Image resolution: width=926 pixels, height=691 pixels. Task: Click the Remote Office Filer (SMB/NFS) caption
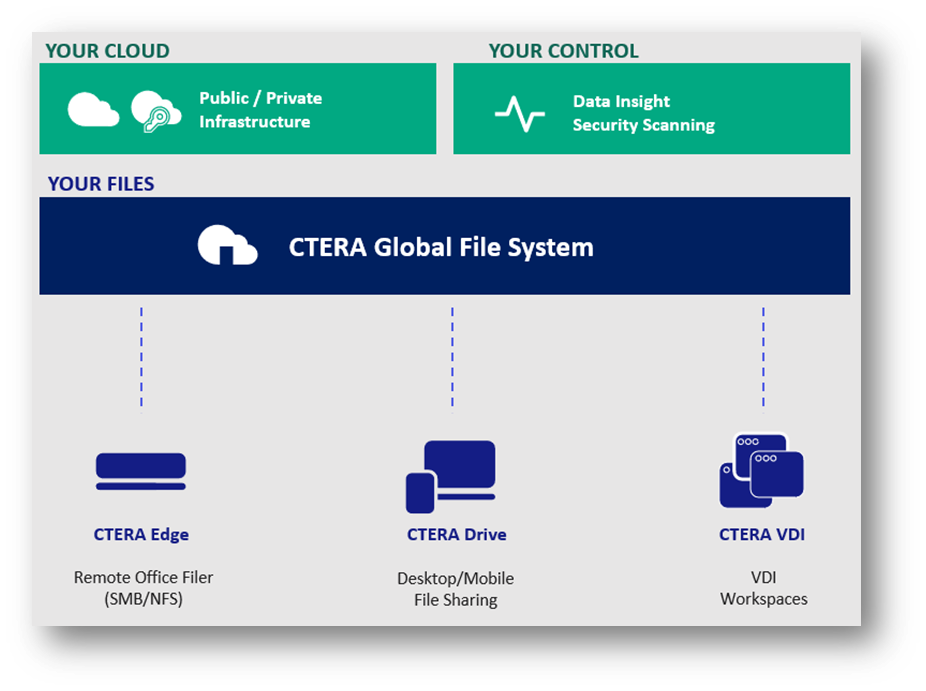click(x=144, y=588)
